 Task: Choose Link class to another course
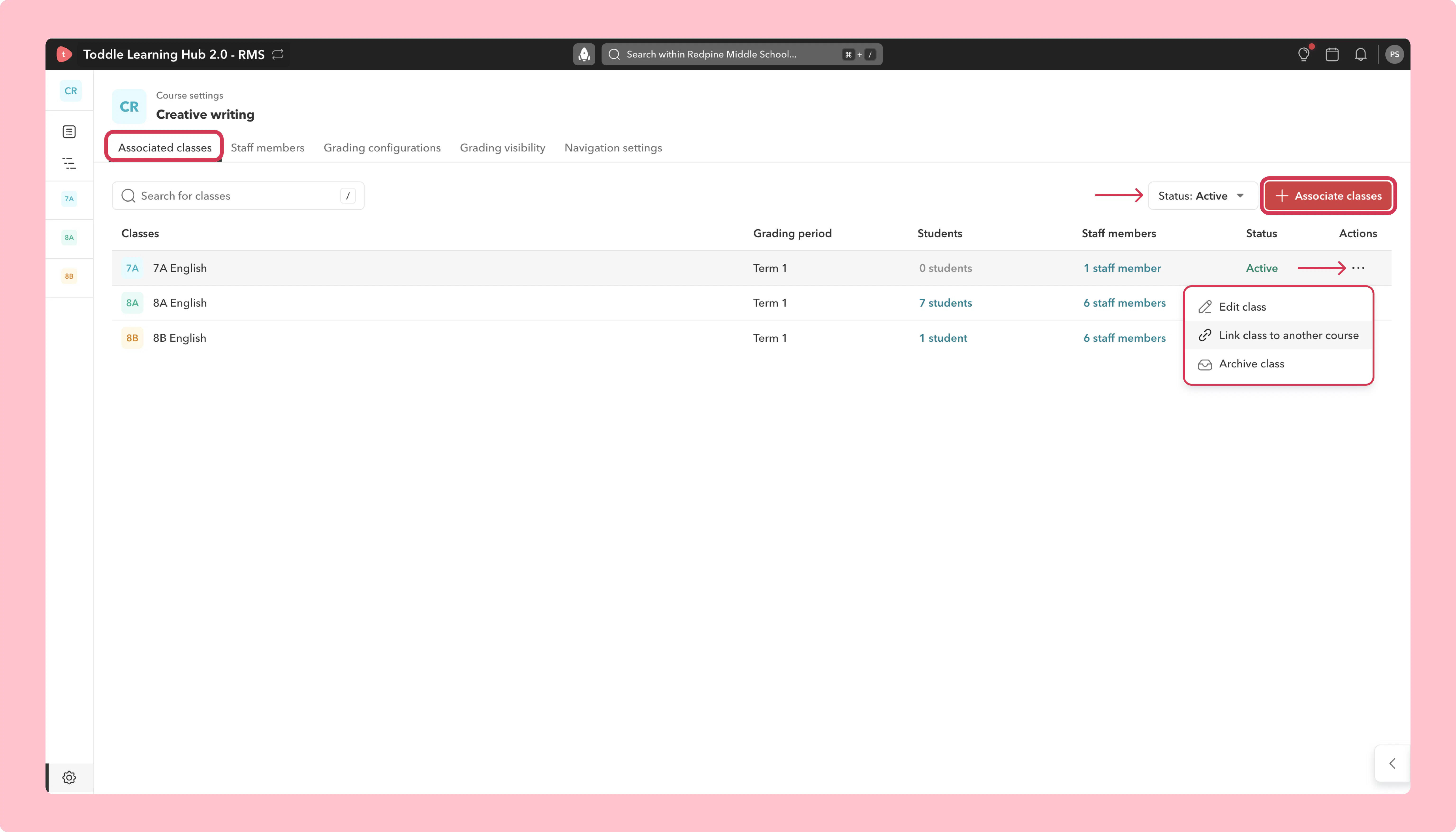tap(1278, 335)
